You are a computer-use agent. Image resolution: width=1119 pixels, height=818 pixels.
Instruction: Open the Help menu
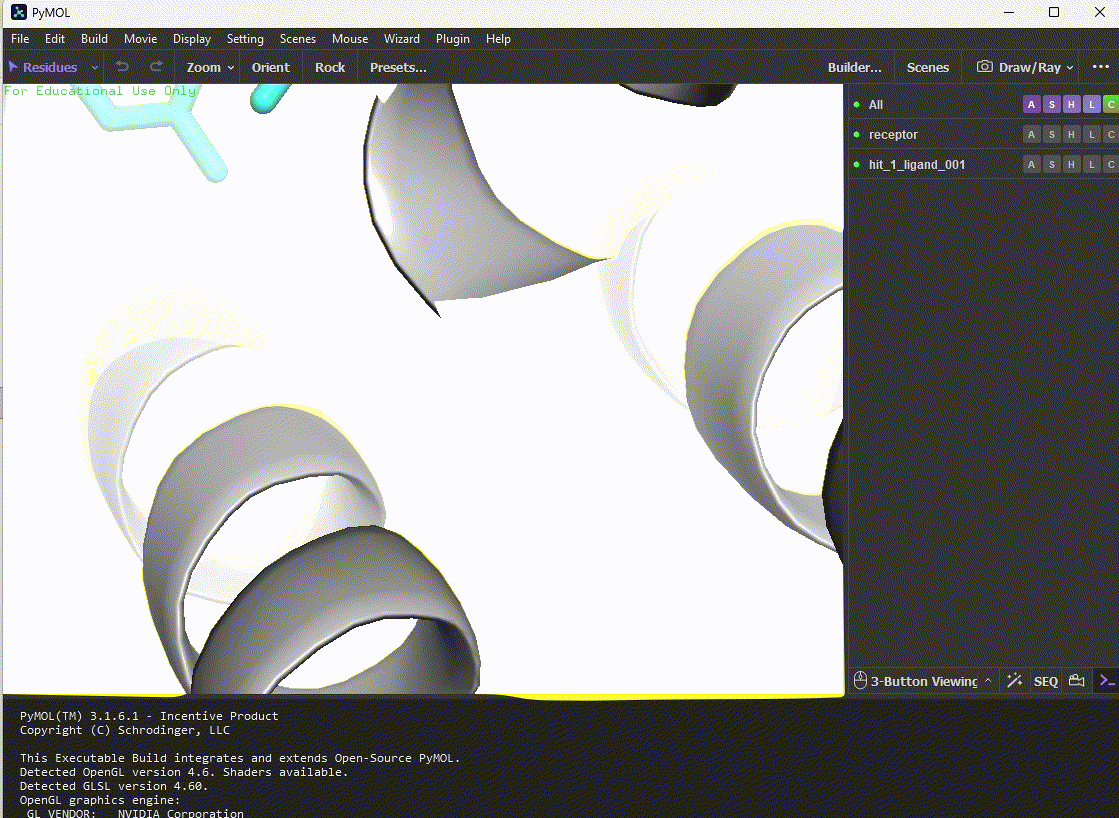click(498, 39)
